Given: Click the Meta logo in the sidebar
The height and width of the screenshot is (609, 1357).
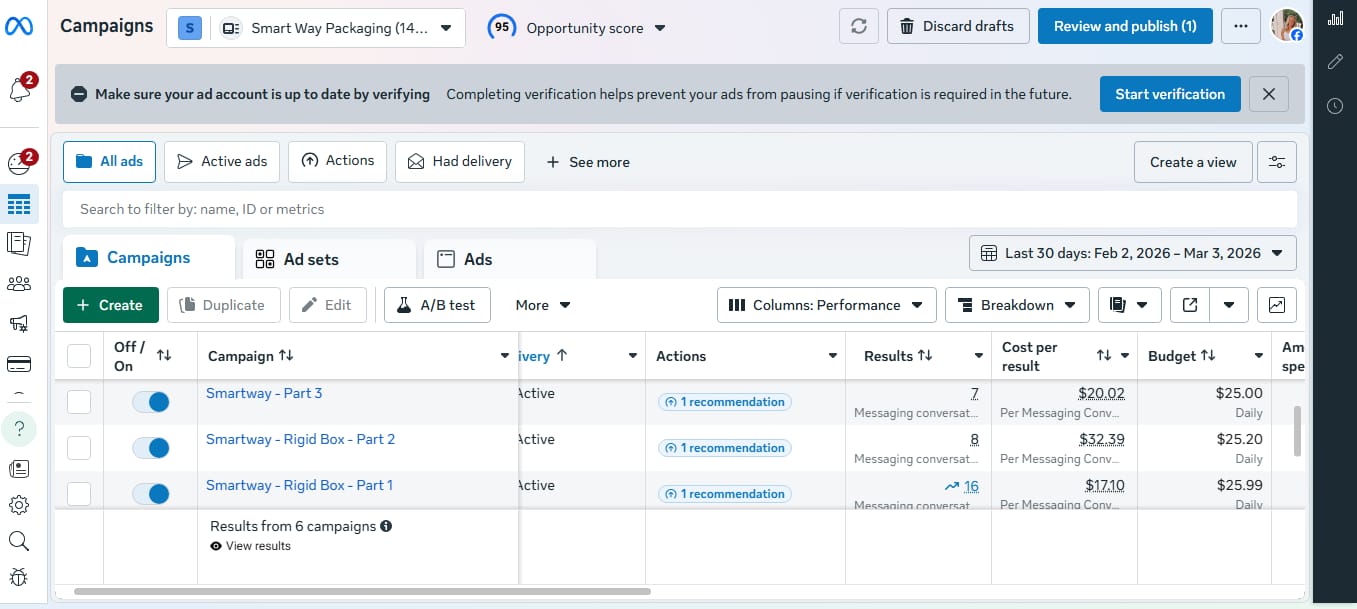Looking at the screenshot, I should pyautogui.click(x=19, y=26).
